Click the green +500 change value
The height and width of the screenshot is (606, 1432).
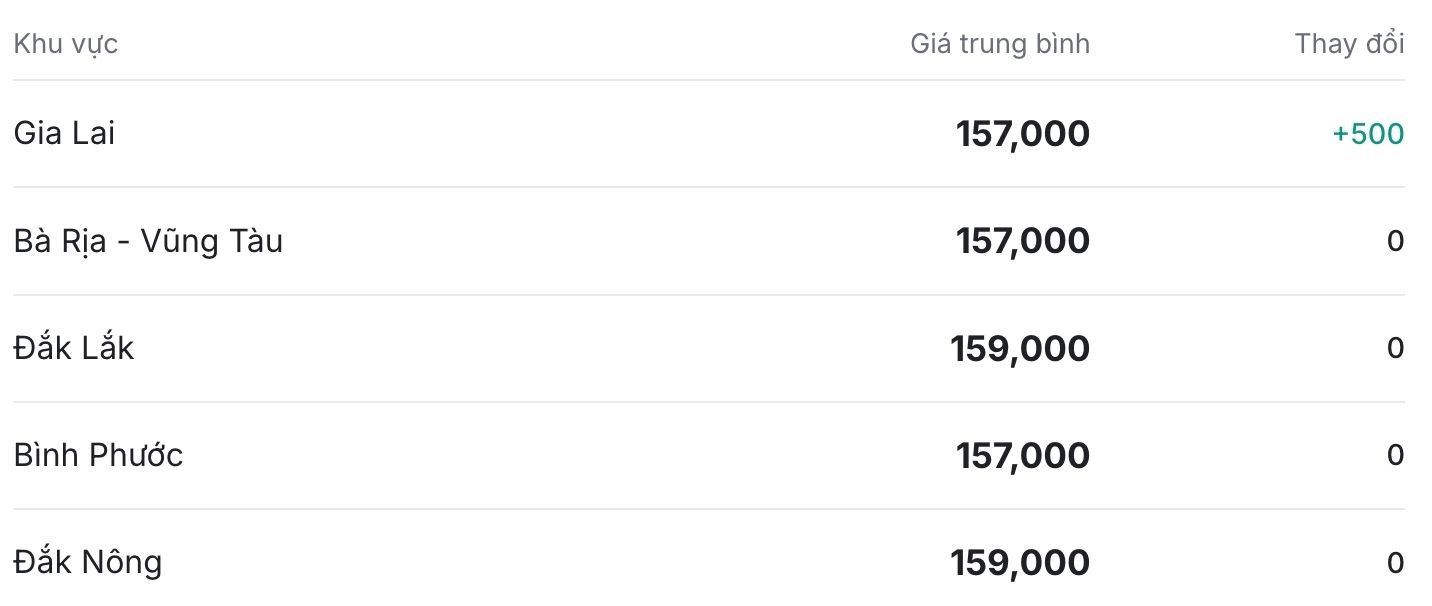1368,134
